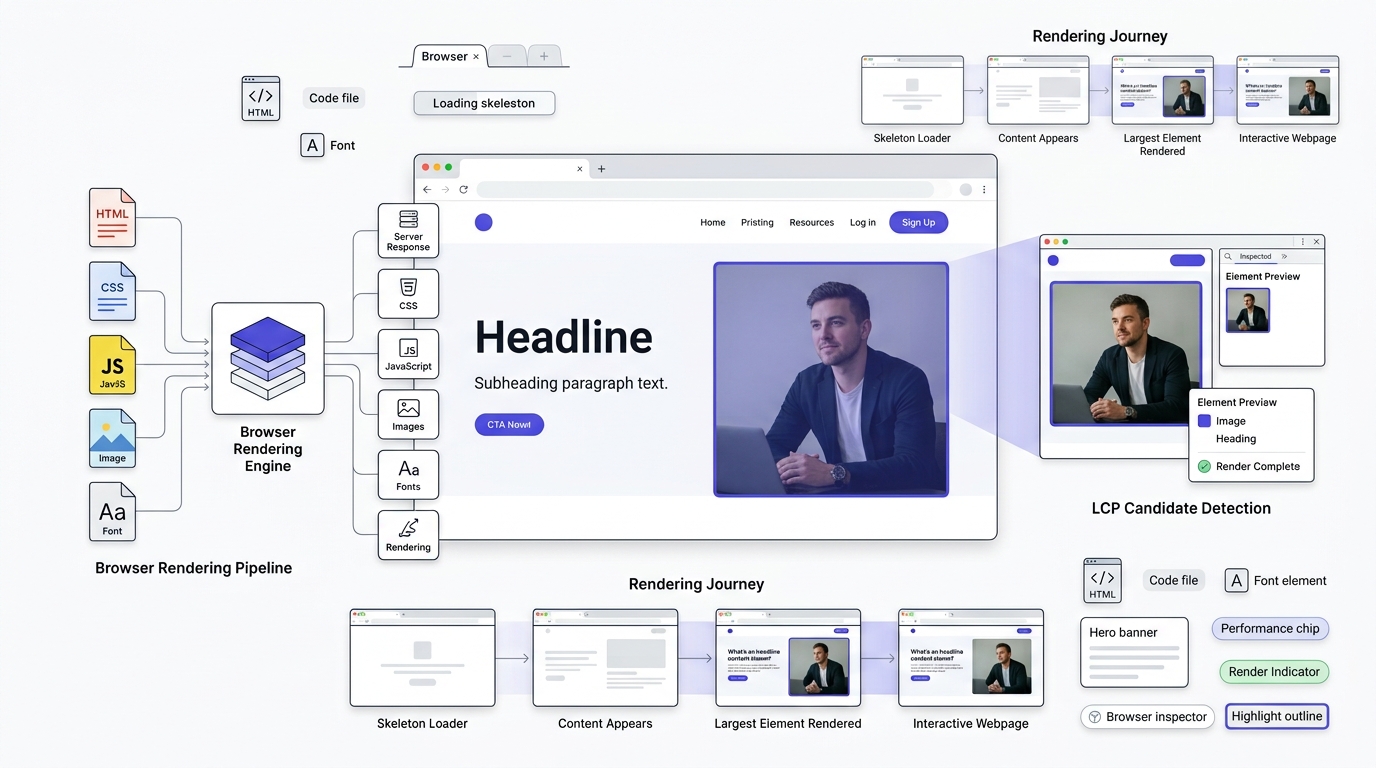Select the CSS stage icon tile
Viewport: 1376px width, 768px height.
coord(408,294)
